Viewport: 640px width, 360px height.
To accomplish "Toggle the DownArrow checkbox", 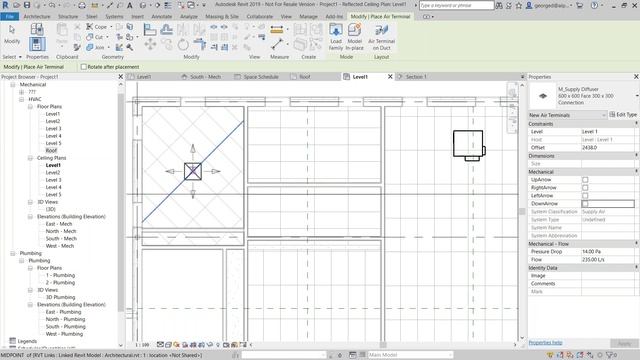I will pos(585,204).
